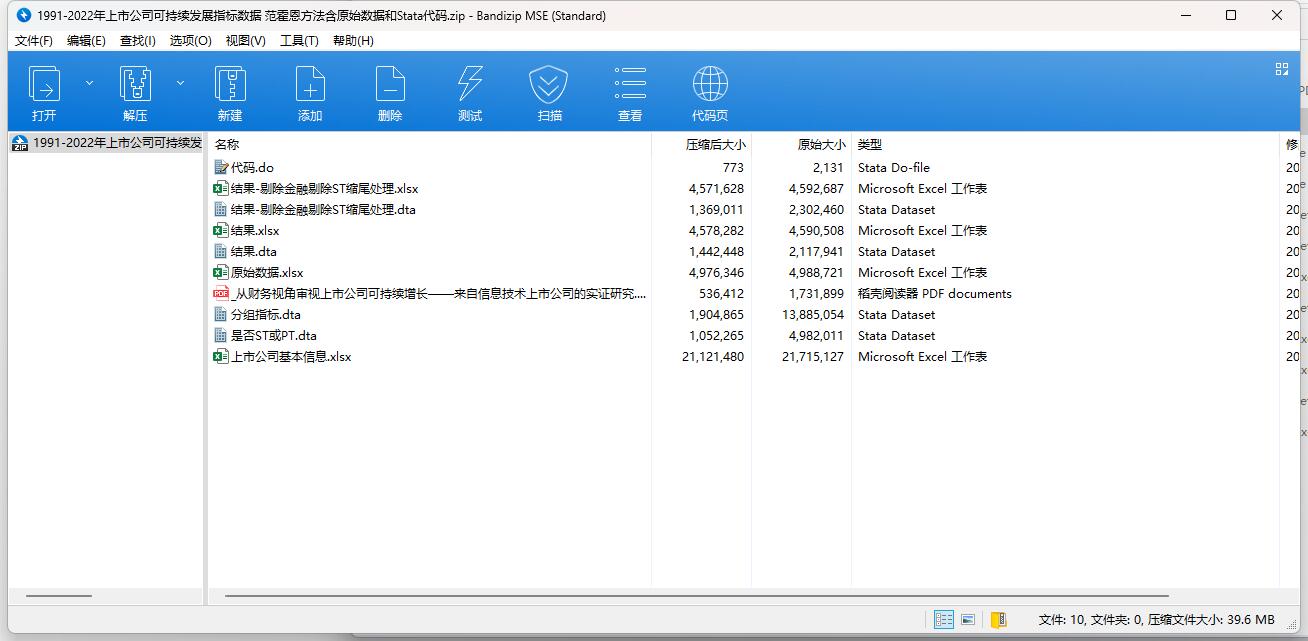Click the 代码页 (Code page) globe icon
This screenshot has height=641, width=1308.
pos(710,85)
